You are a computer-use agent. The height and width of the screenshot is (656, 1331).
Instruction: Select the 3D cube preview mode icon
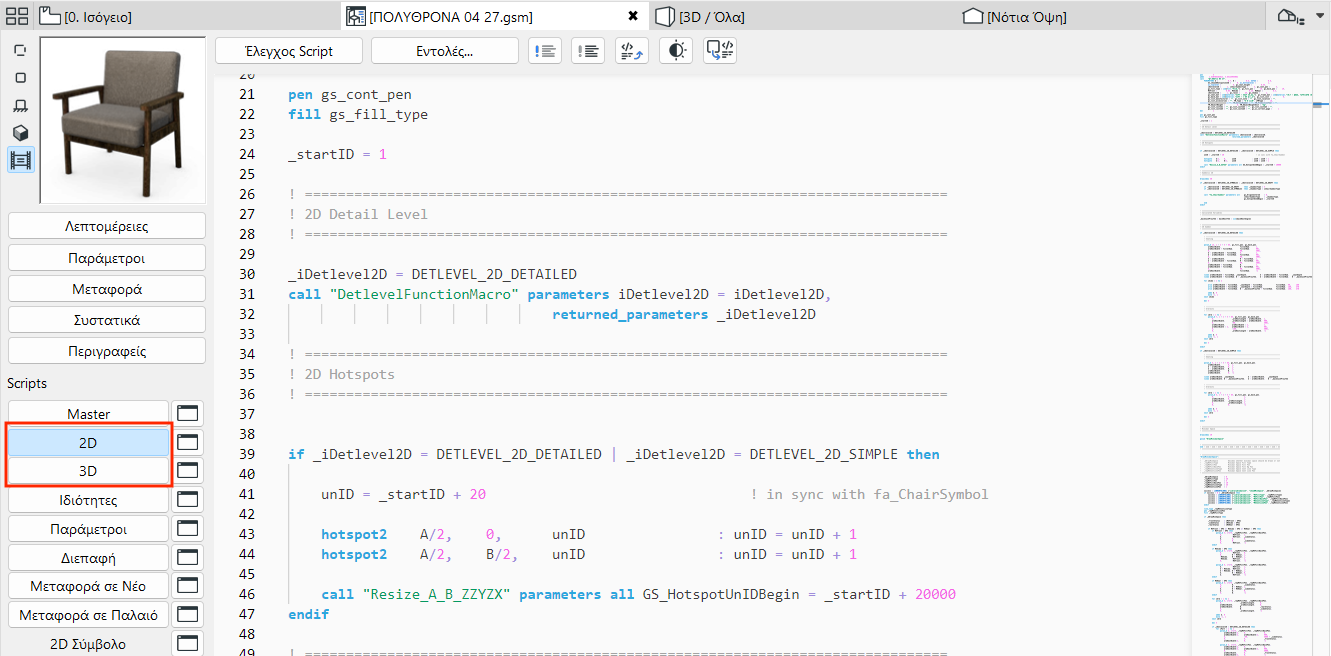point(20,132)
